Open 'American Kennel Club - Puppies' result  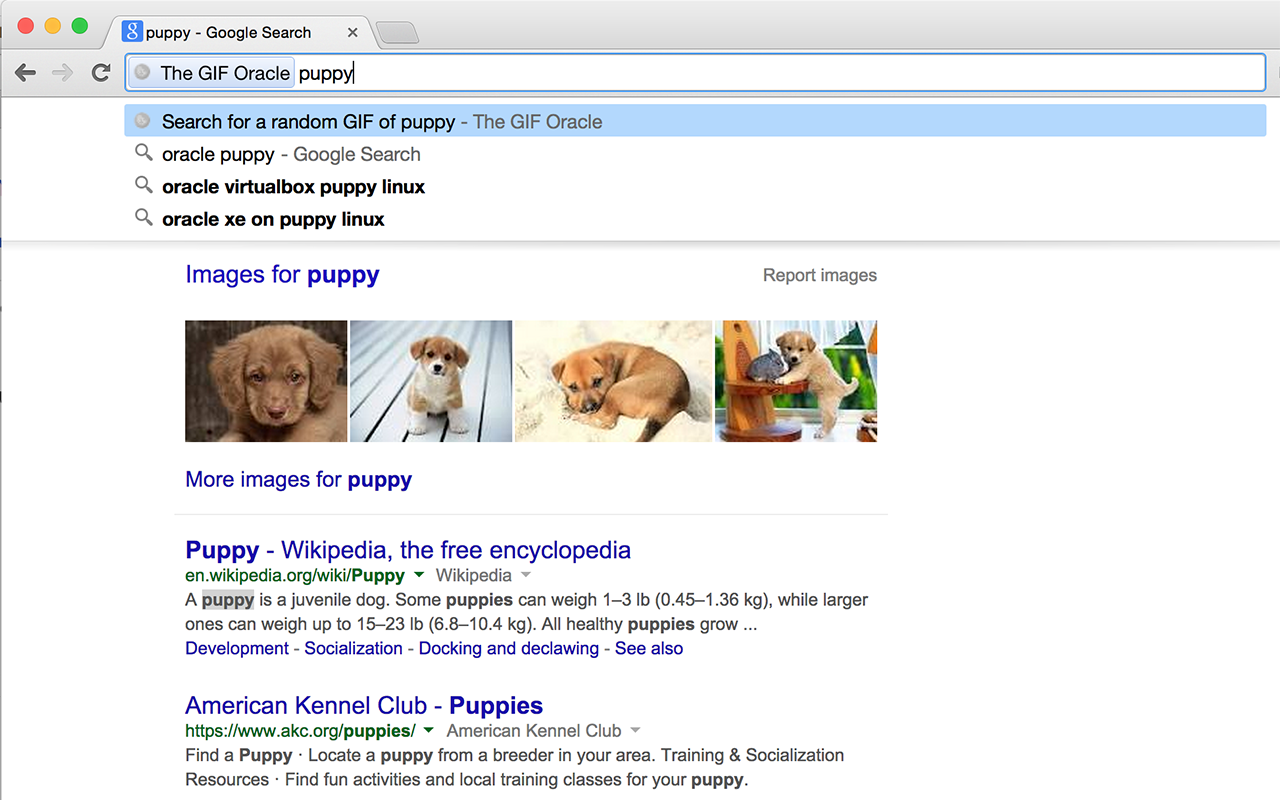tap(364, 705)
